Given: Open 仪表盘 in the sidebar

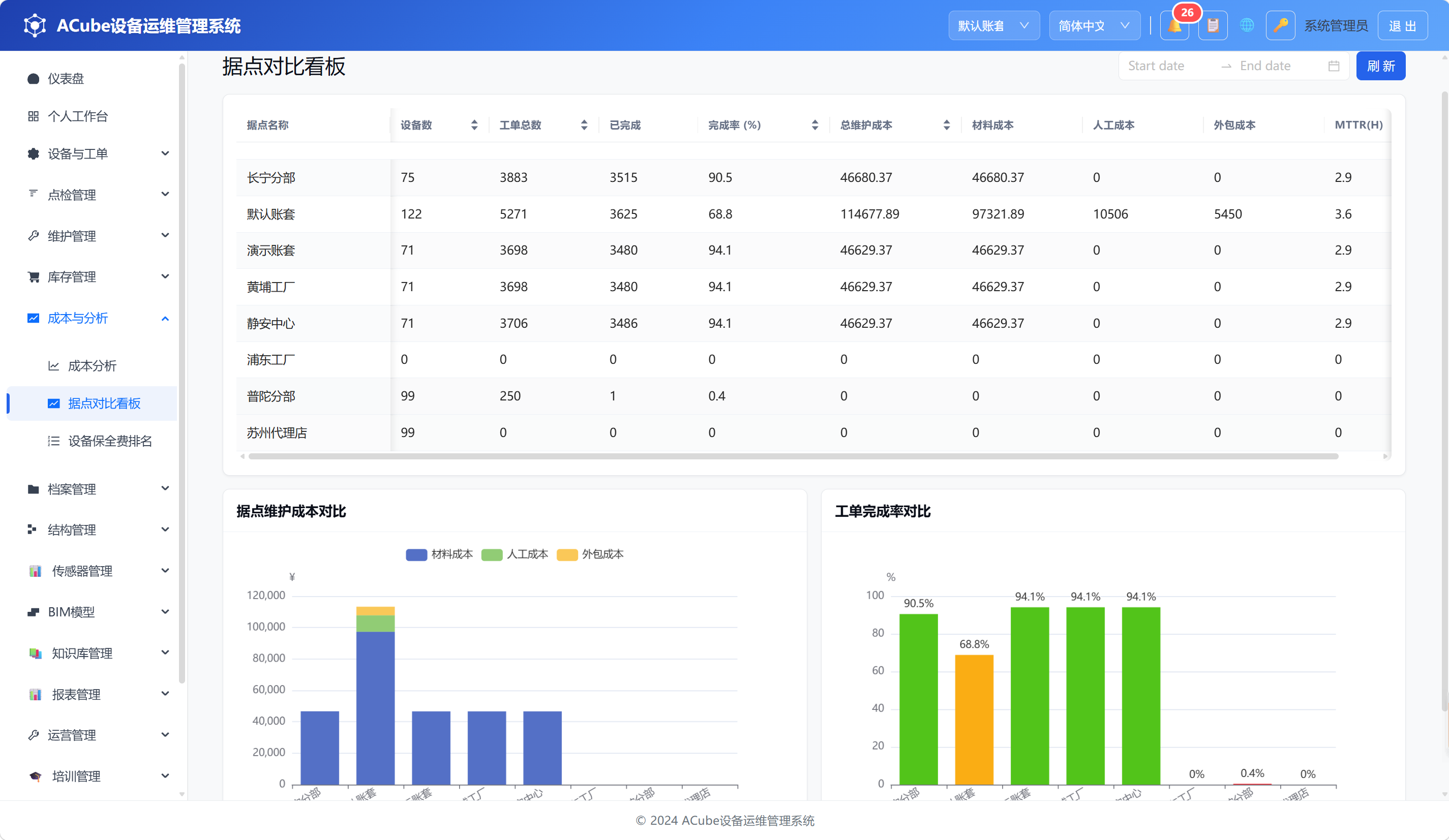Looking at the screenshot, I should [92, 79].
